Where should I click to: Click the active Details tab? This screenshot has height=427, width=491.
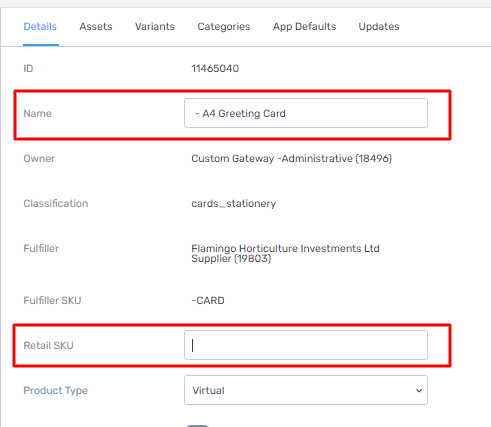(x=40, y=27)
